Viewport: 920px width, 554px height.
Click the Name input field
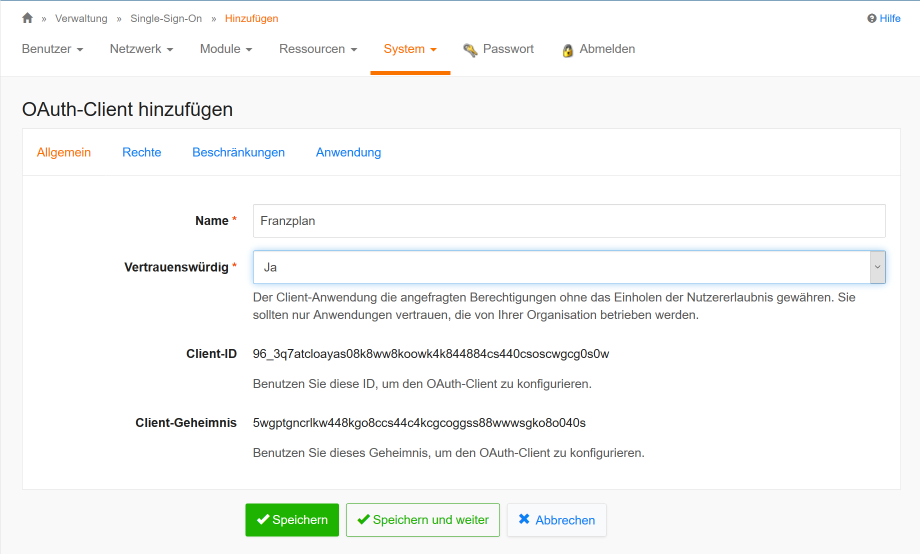569,221
